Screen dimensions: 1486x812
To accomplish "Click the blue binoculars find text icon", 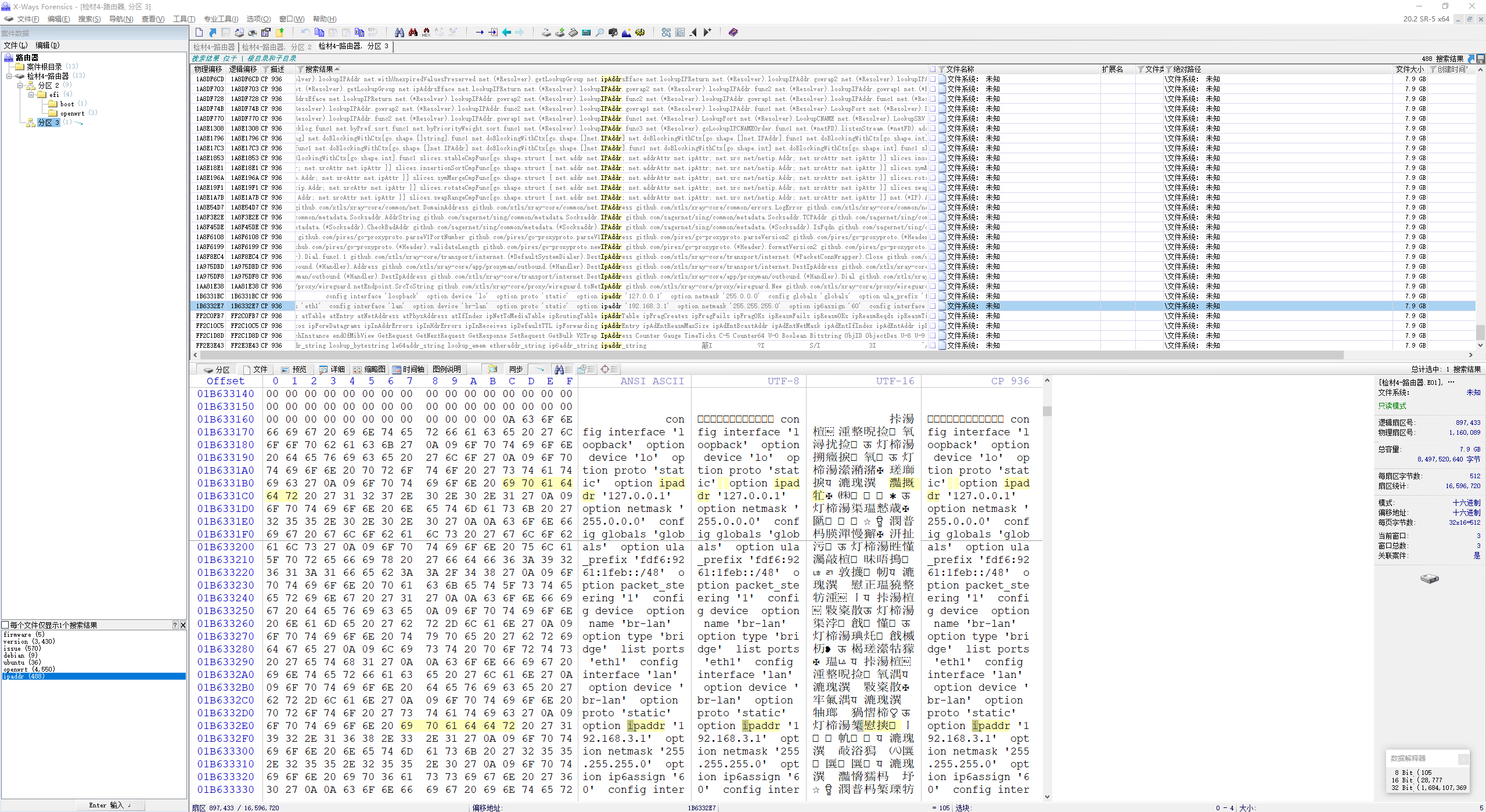I will click(399, 33).
